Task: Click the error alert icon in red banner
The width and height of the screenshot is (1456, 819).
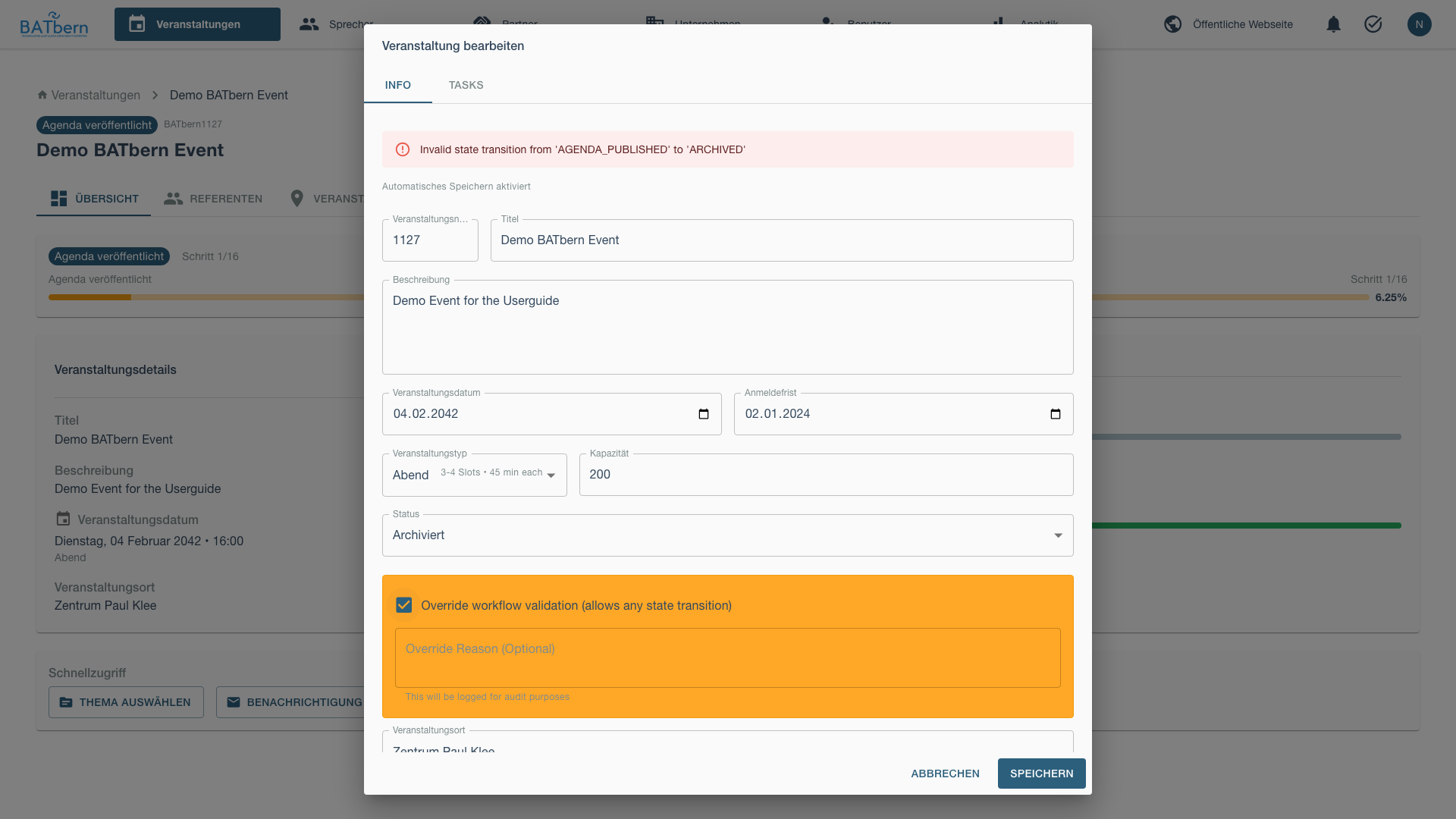Action: click(x=403, y=149)
